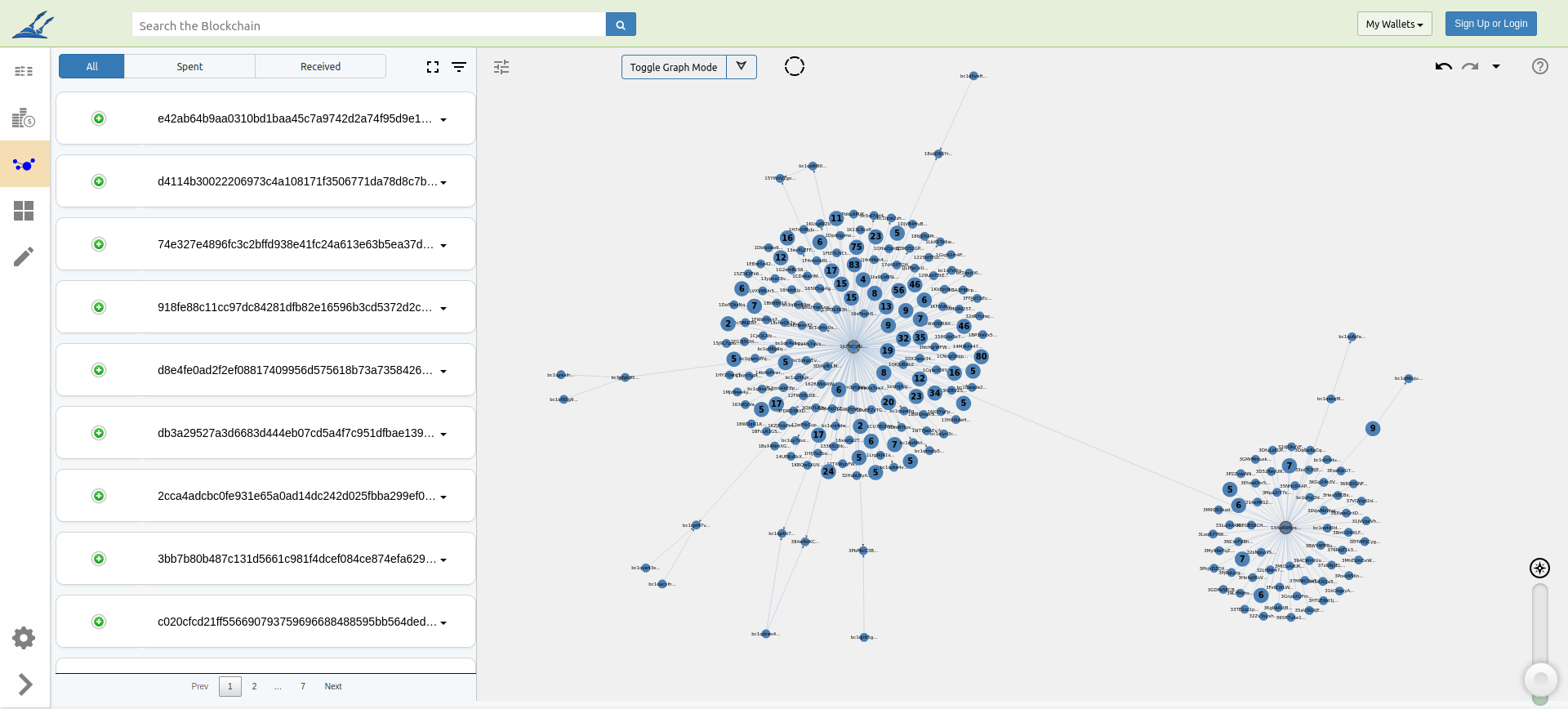Toggle the green plus on transaction 2cca4adc
1568x709 pixels.
(99, 496)
